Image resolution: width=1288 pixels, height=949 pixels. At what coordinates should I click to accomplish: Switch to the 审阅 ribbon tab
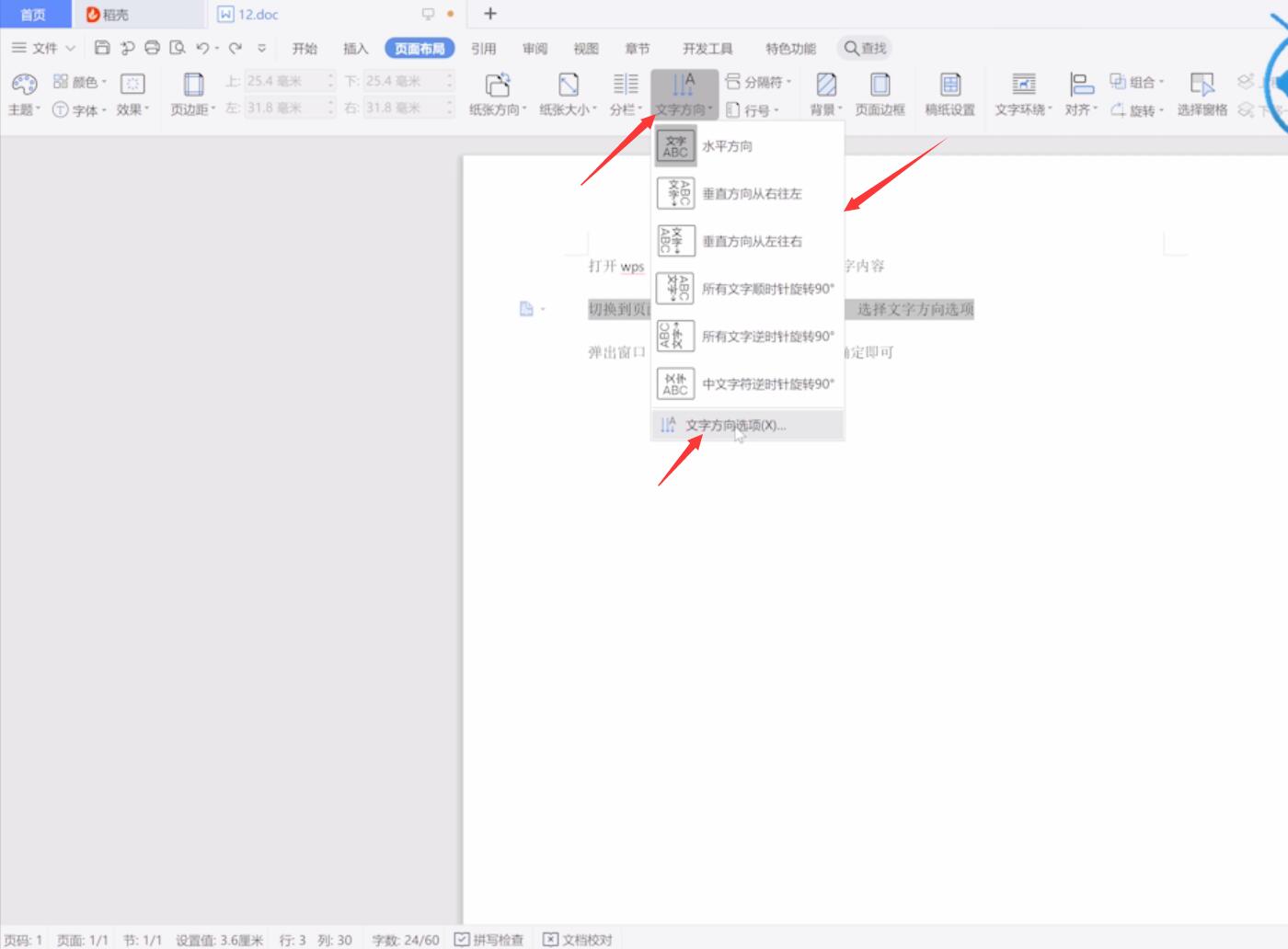[535, 48]
